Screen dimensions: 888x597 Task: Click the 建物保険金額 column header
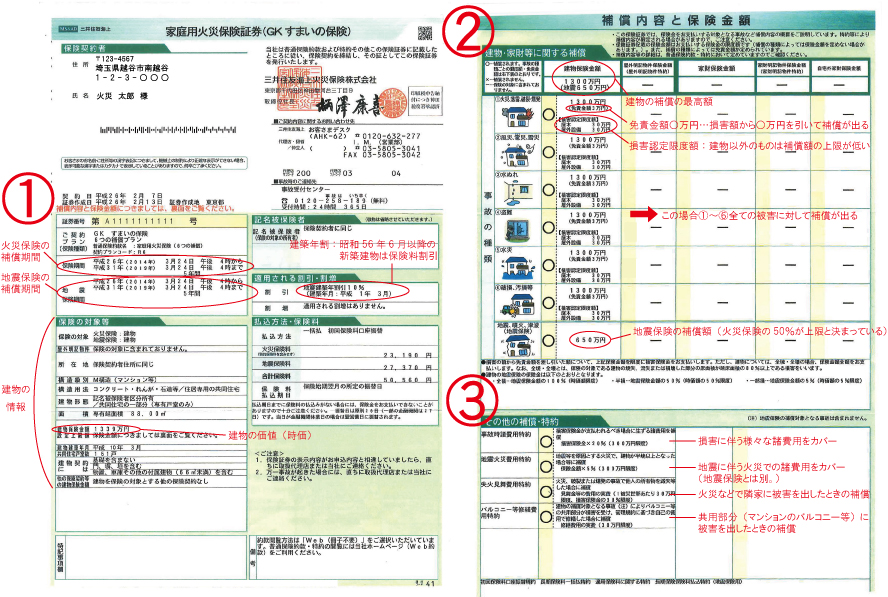point(583,68)
